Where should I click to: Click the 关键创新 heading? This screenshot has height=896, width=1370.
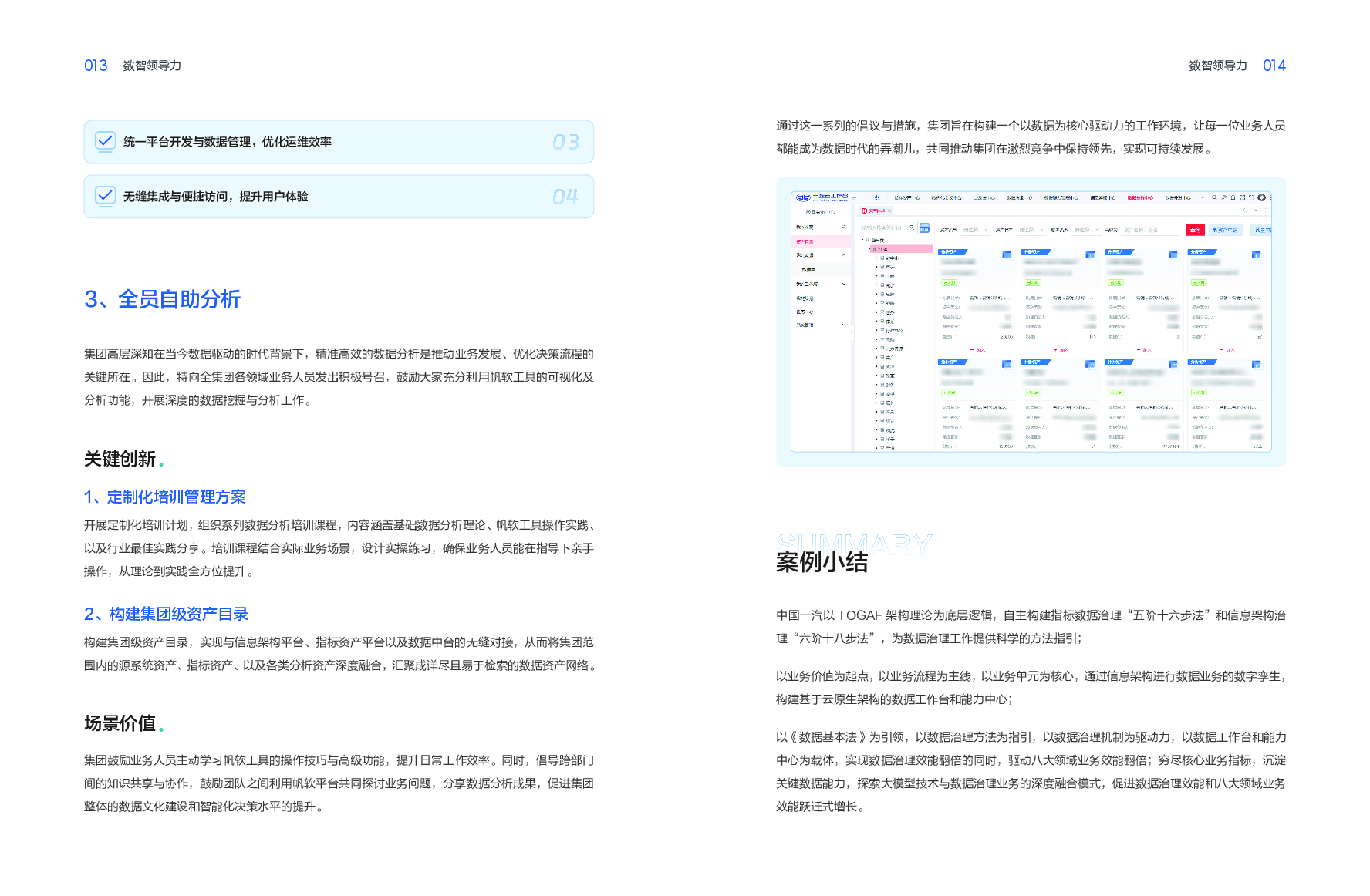(120, 460)
